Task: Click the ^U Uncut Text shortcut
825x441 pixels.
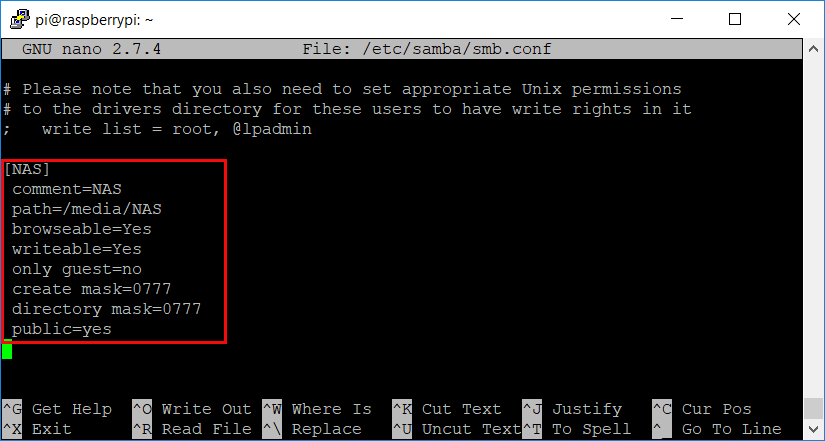Action: 457,429
